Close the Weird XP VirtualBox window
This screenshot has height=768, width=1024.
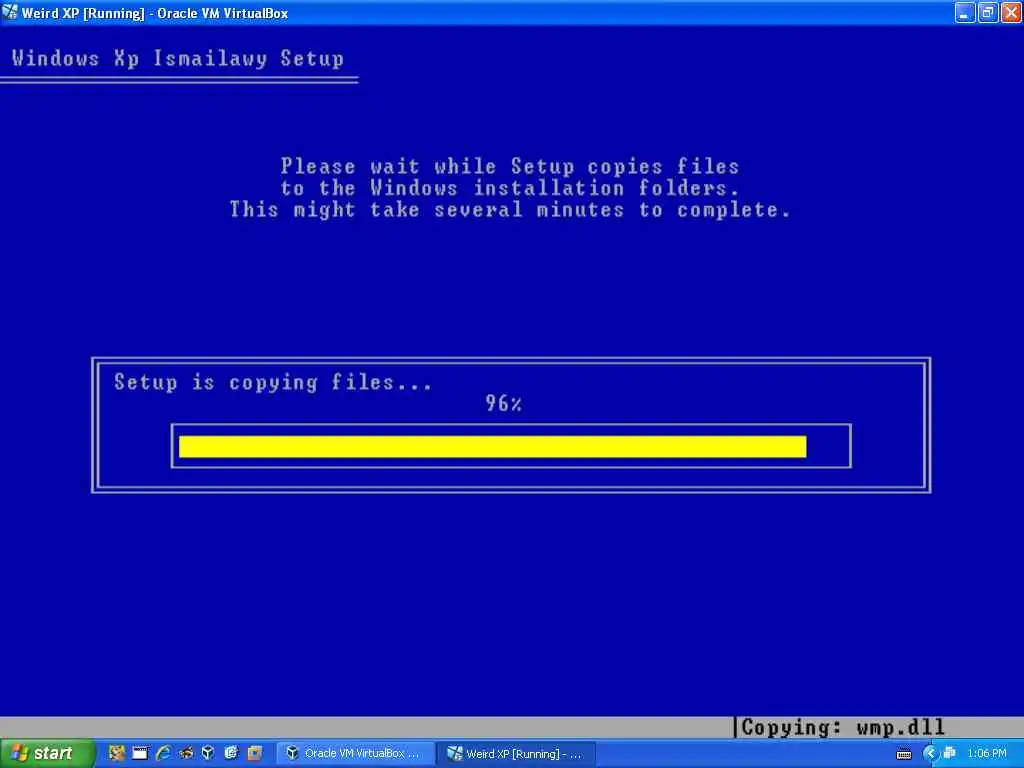pos(1010,12)
